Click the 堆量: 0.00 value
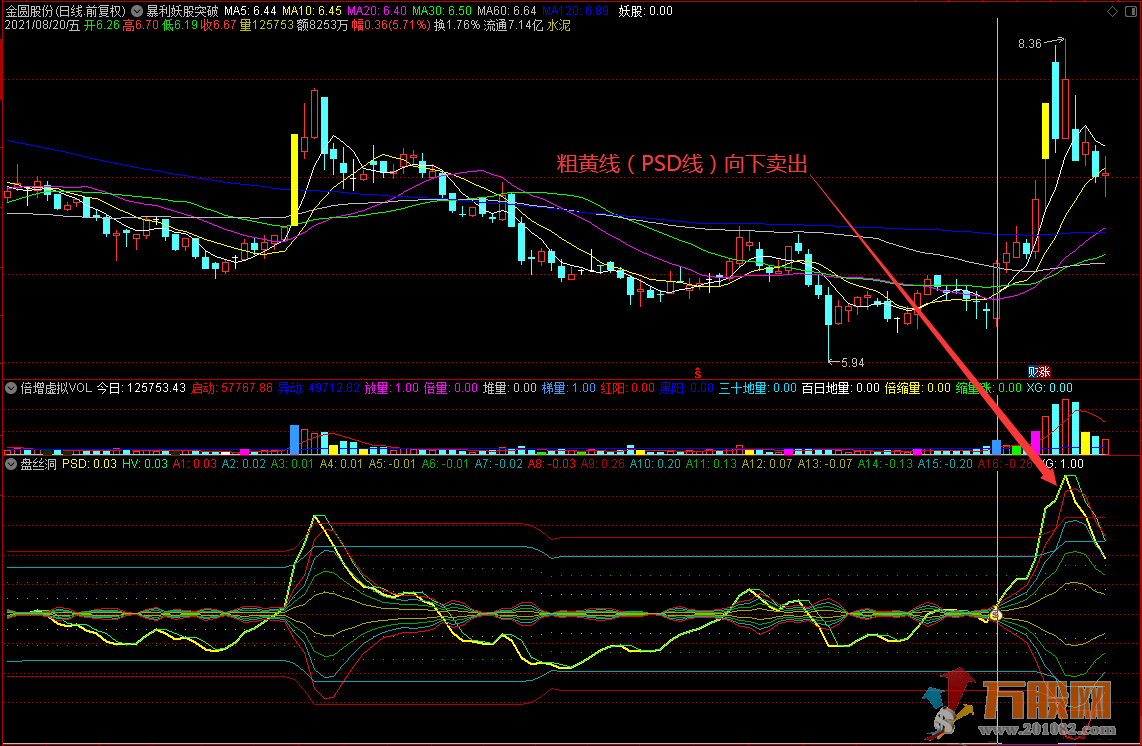Image resolution: width=1142 pixels, height=746 pixels. coord(510,388)
